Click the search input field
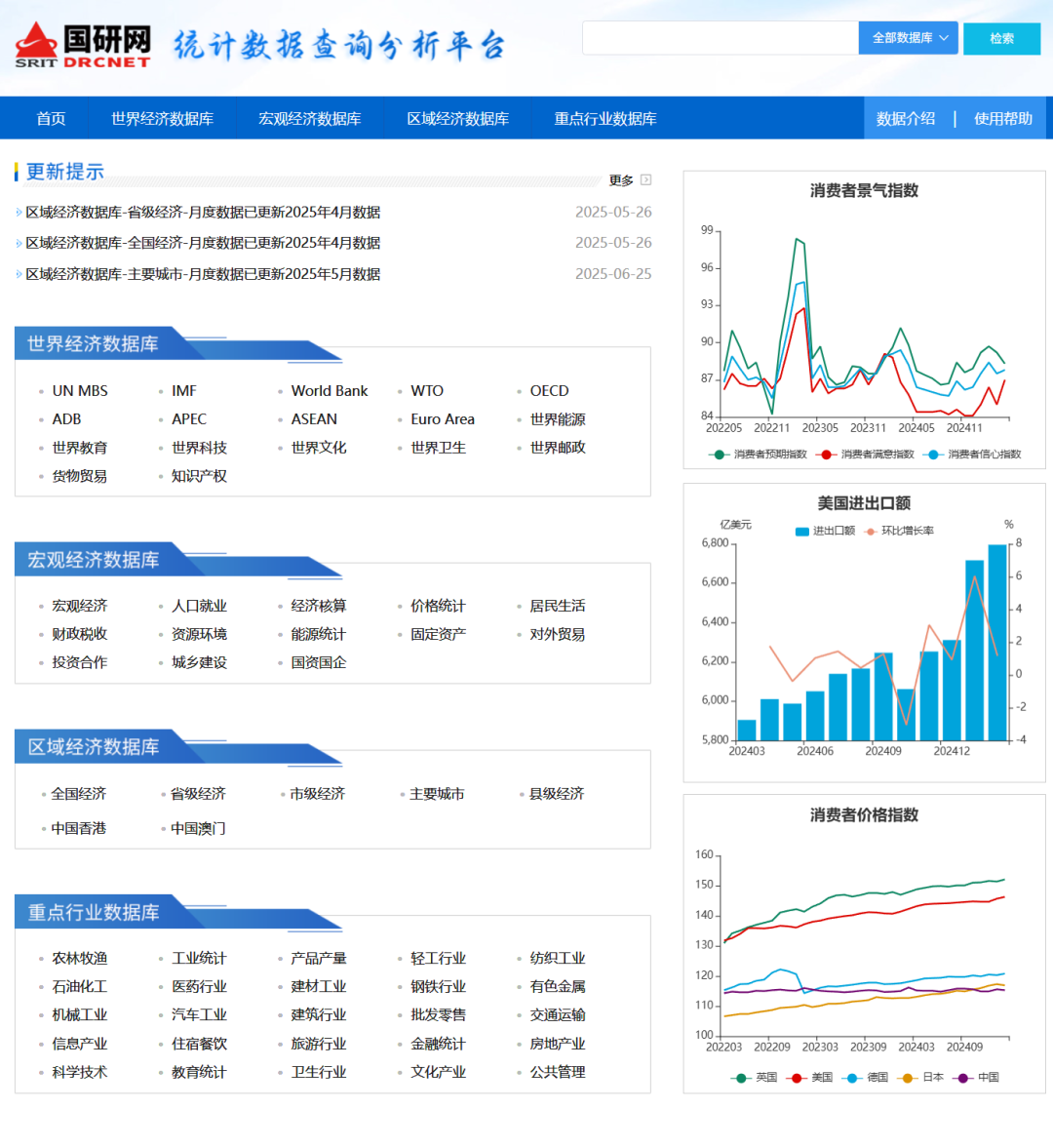Screen dimensions: 1053x1148 pos(720,38)
